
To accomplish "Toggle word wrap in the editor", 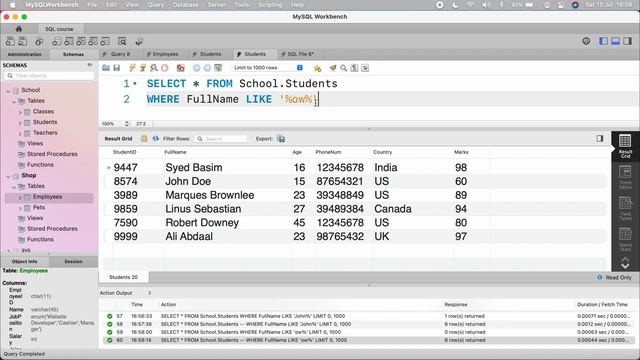I will click(365, 68).
